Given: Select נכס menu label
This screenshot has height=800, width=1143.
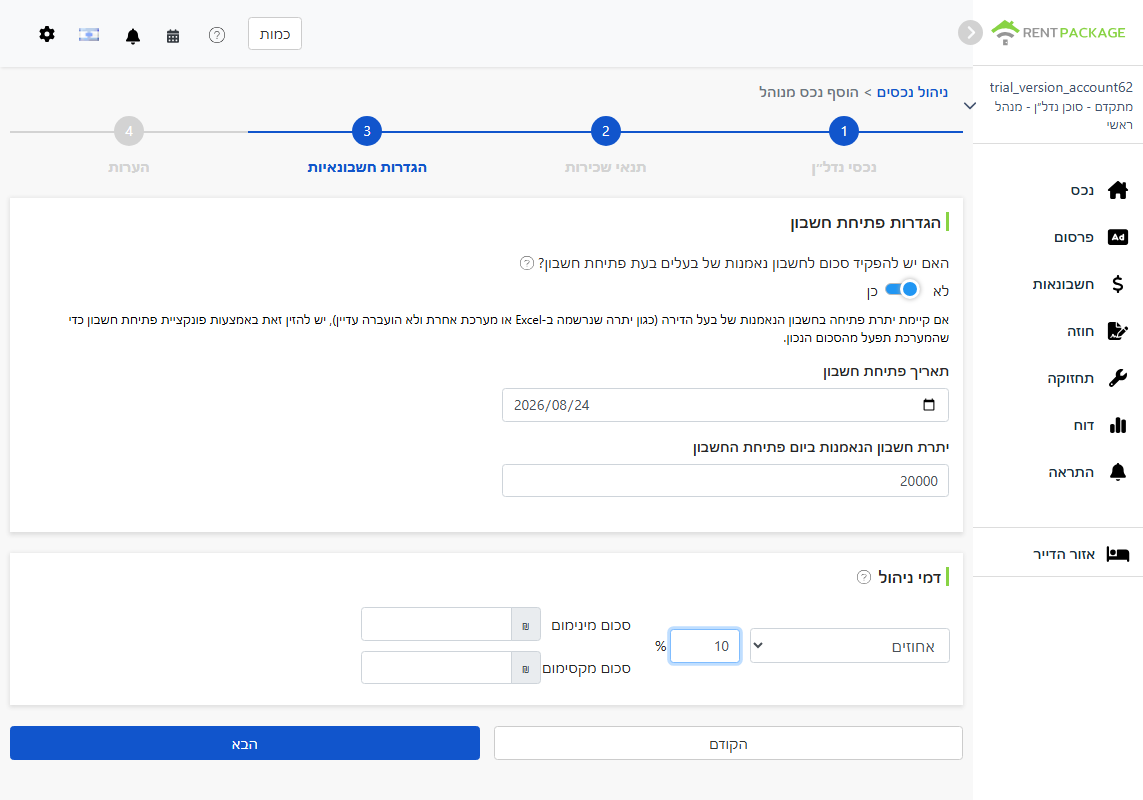Looking at the screenshot, I should pyautogui.click(x=1082, y=190).
